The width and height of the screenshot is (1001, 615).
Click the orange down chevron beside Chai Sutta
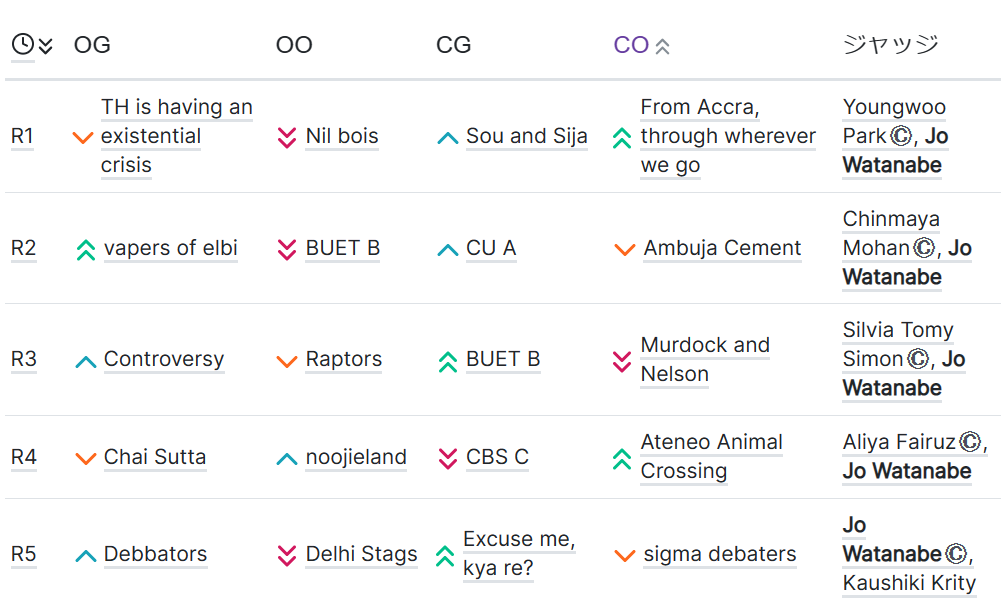tap(86, 458)
